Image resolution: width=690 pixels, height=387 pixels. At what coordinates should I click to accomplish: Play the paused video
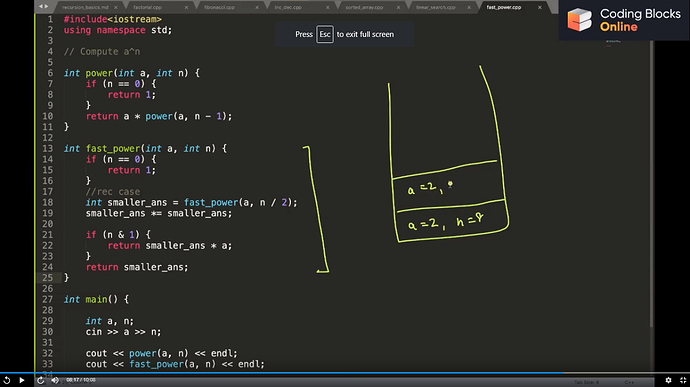pyautogui.click(x=22, y=380)
